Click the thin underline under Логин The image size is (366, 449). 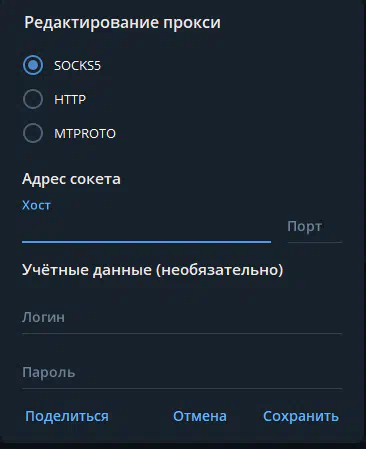tap(182, 333)
